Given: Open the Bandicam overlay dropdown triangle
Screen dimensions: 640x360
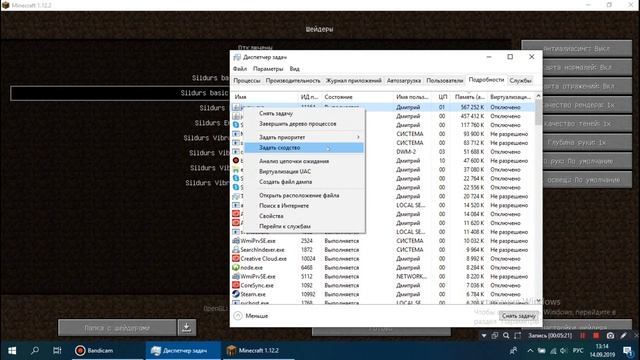Looking at the screenshot, I should 484,336.
